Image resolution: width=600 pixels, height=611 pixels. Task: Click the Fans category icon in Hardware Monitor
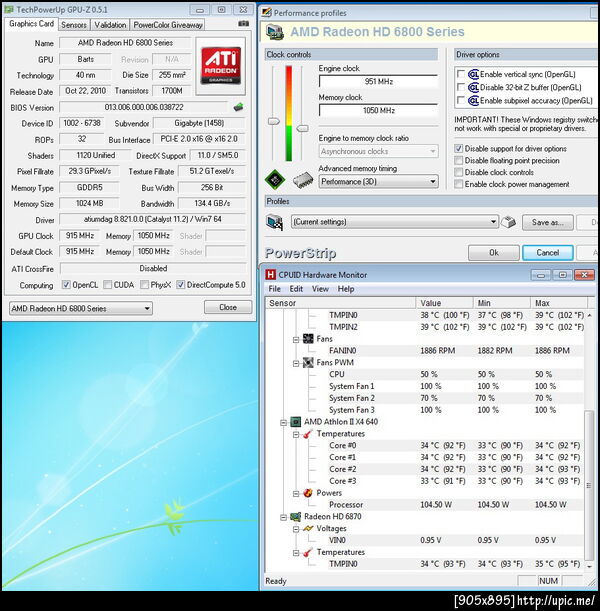pos(308,339)
